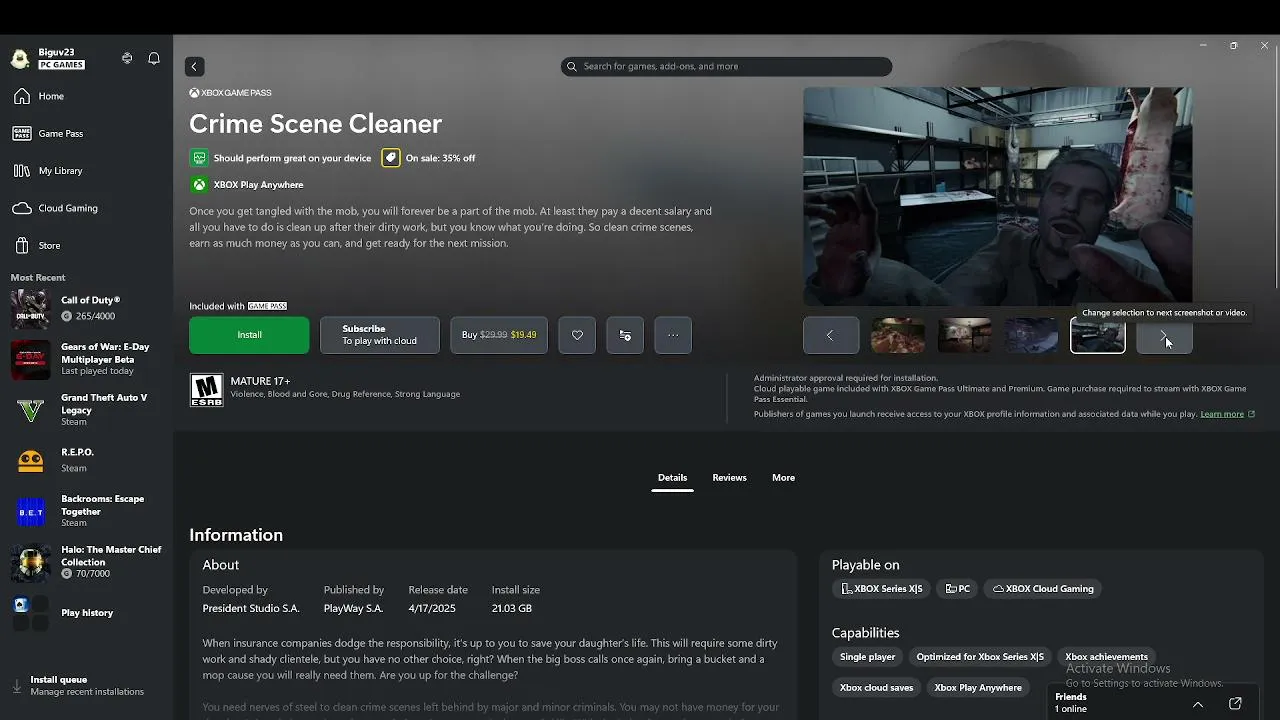Open the Halo: The Master Chief Collection icon
This screenshot has height=720, width=1280.
click(x=30, y=563)
